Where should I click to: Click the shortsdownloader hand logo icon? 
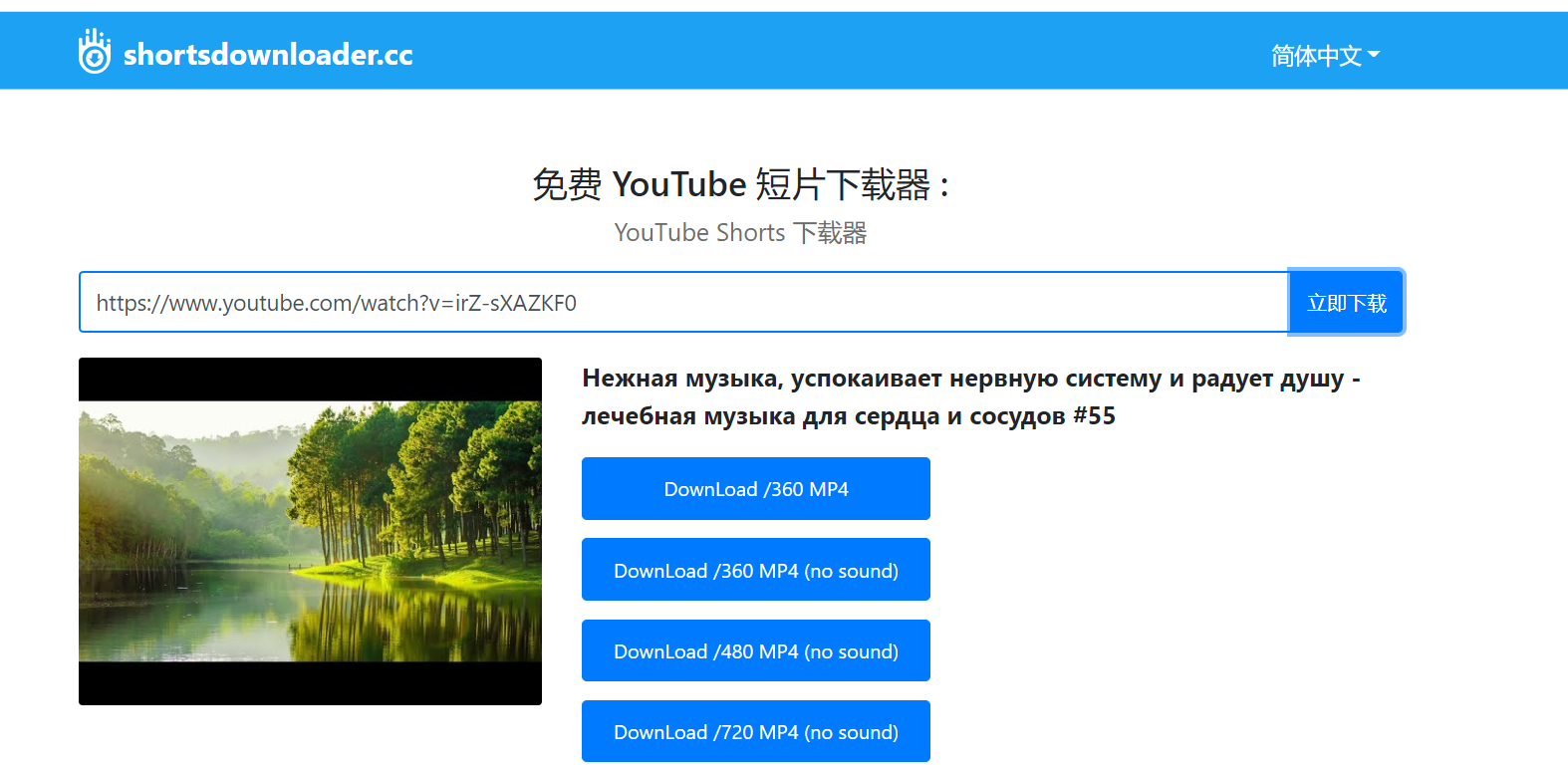coord(95,51)
